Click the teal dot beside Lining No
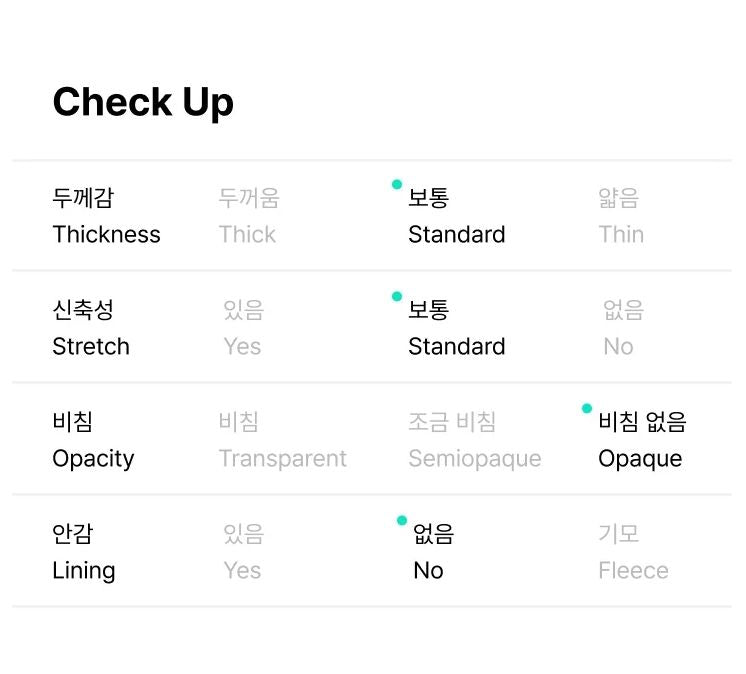 402,520
